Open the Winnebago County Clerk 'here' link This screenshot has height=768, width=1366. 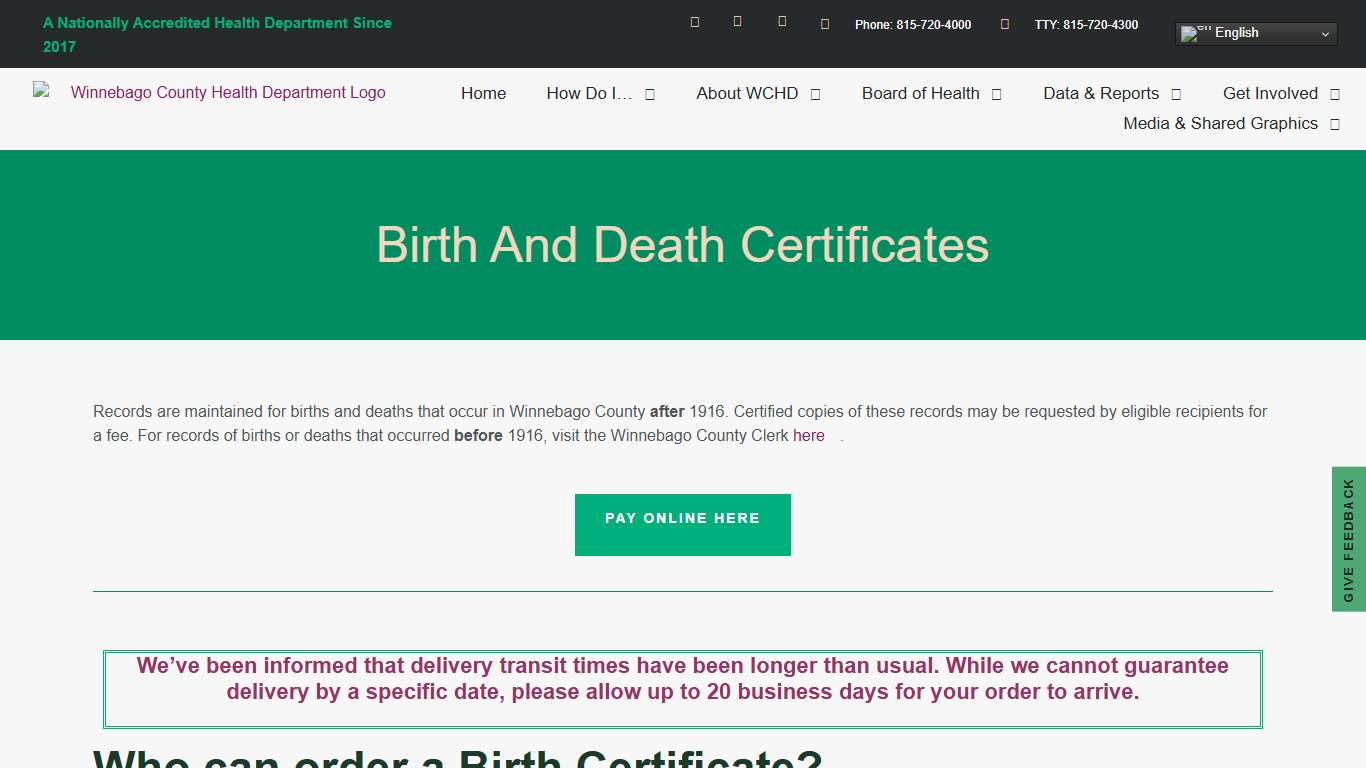pyautogui.click(x=808, y=435)
